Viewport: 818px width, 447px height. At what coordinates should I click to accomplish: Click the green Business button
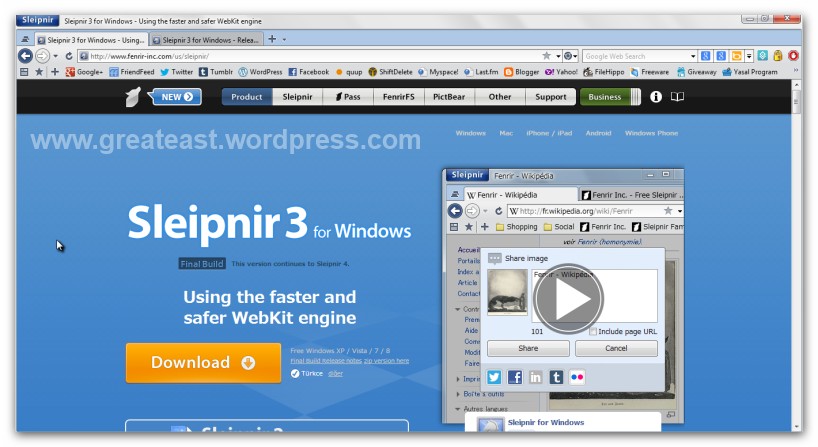point(605,97)
